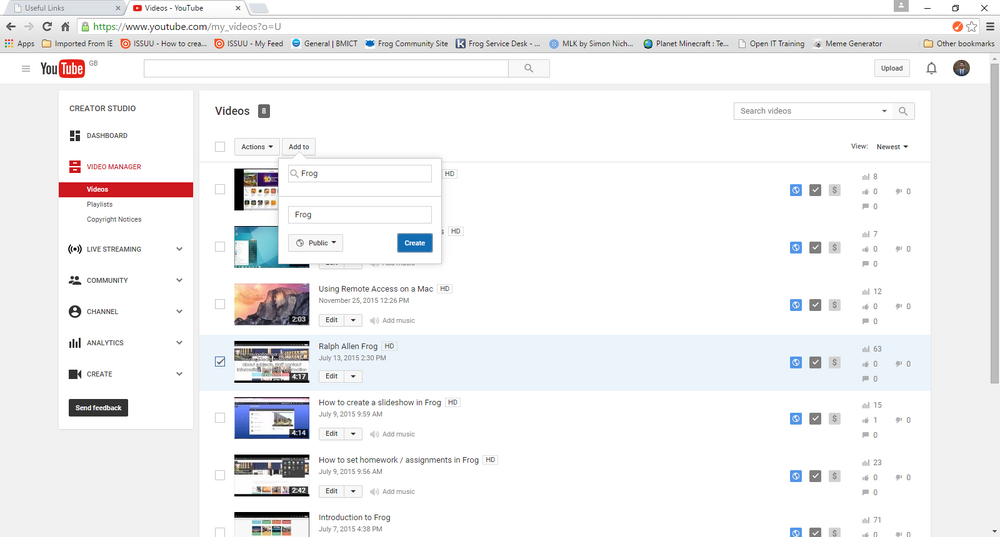This screenshot has height=537, width=1000.
Task: Click the page vertical scrollbar
Action: point(994,223)
